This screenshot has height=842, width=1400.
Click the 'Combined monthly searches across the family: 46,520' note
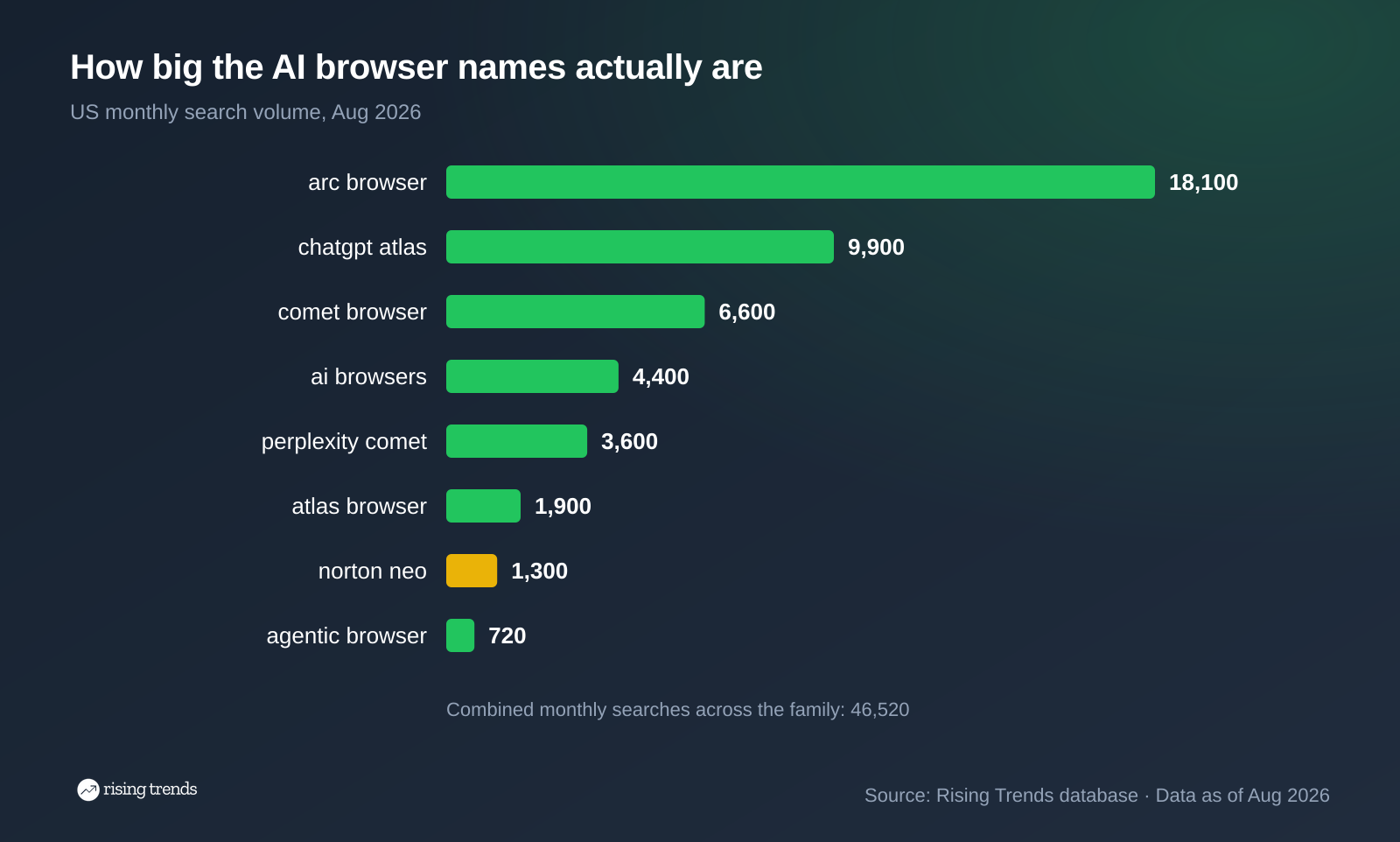click(678, 710)
